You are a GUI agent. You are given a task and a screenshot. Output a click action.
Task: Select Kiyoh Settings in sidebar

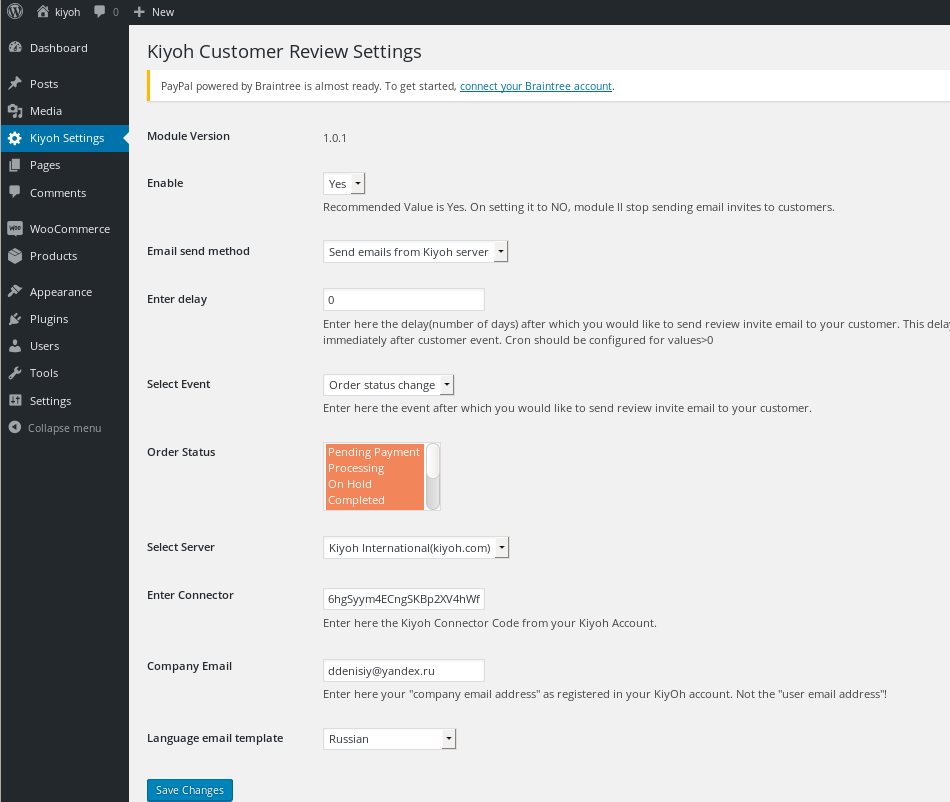click(65, 138)
